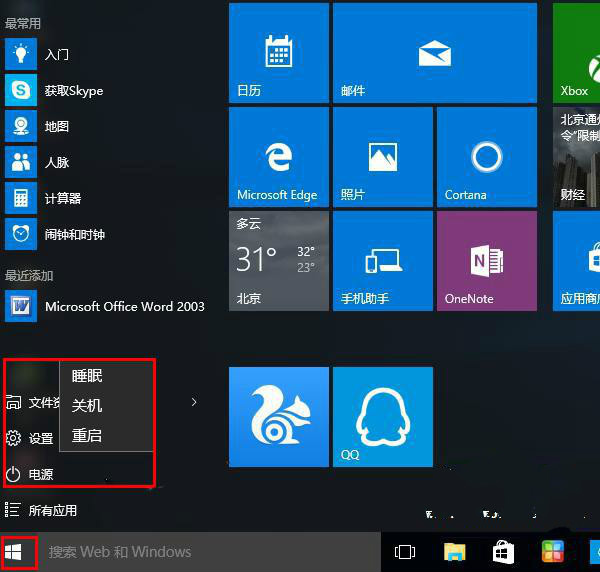
Task: Expand the File Explorer jump list arrow
Action: point(194,402)
